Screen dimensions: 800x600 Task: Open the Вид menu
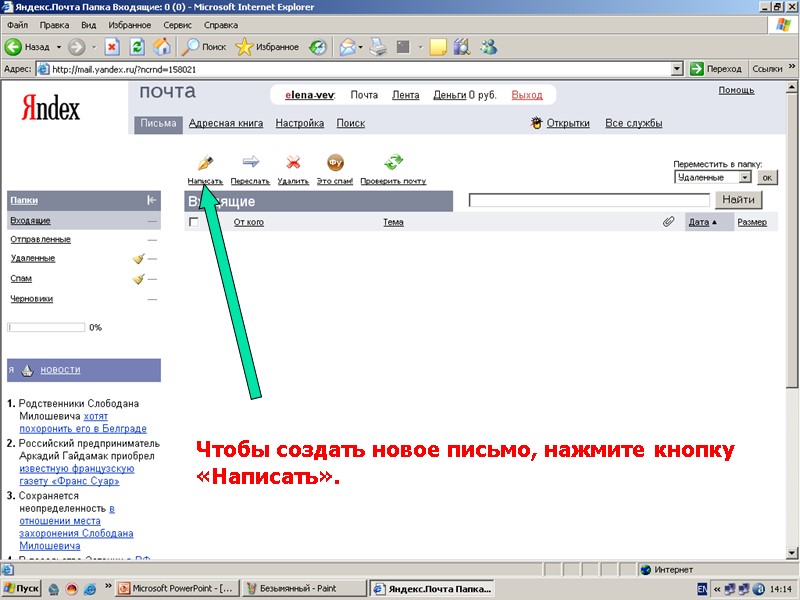(88, 25)
